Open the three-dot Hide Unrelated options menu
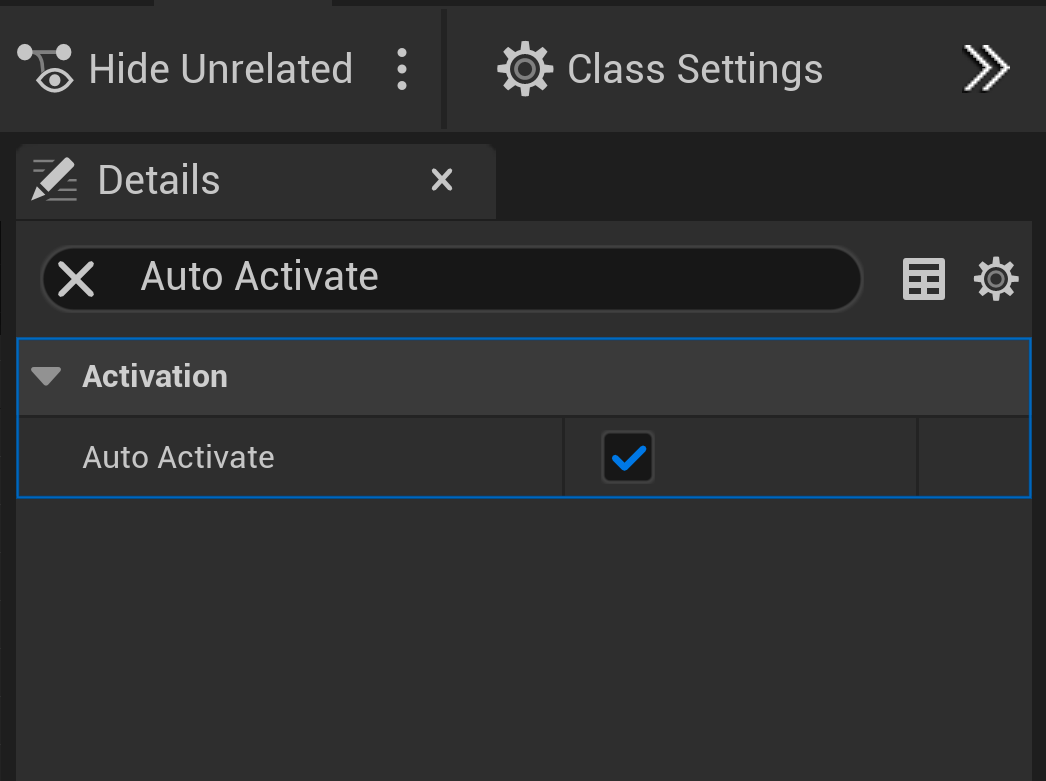 coord(402,69)
